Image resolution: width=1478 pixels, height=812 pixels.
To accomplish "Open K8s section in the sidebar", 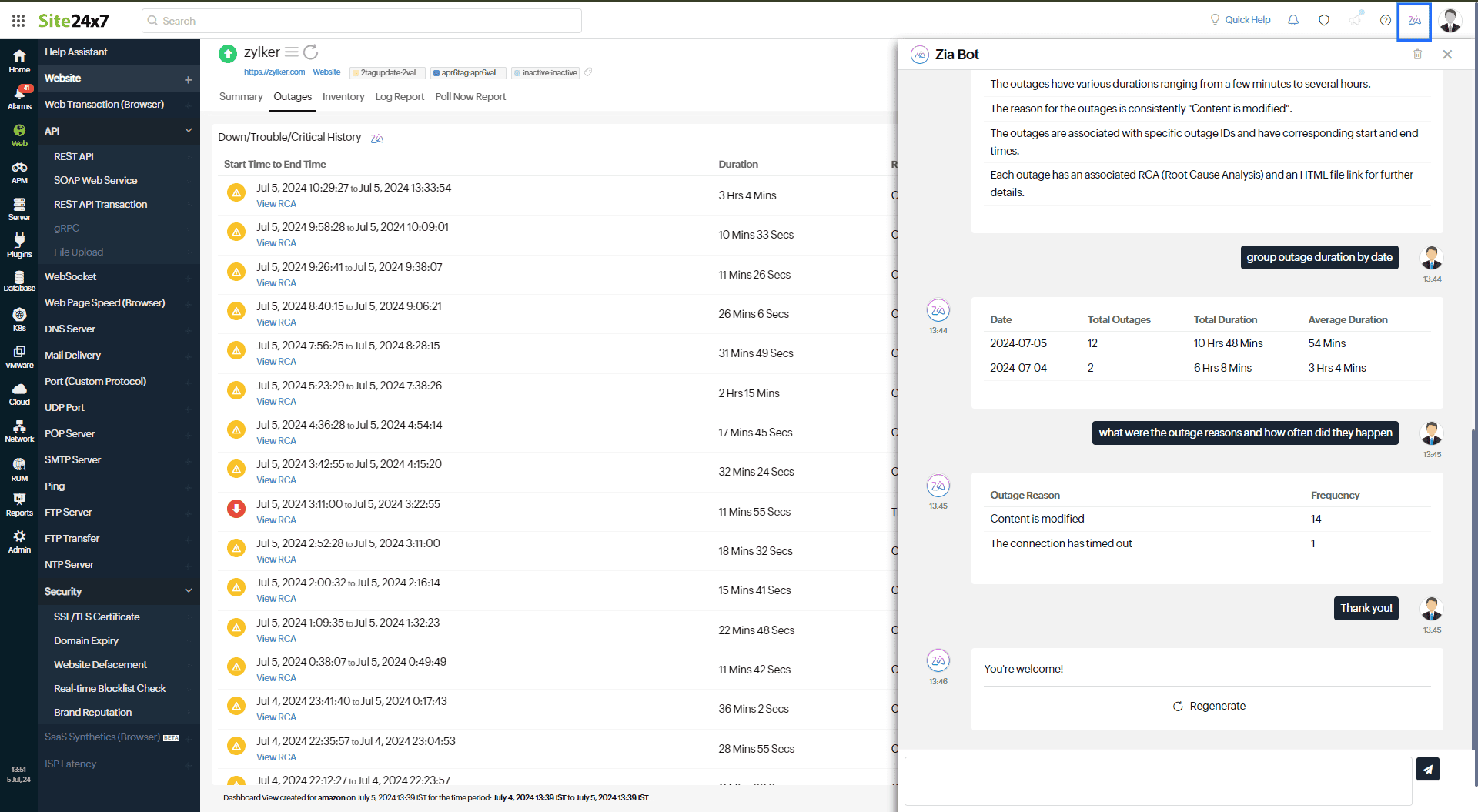I will [x=19, y=319].
